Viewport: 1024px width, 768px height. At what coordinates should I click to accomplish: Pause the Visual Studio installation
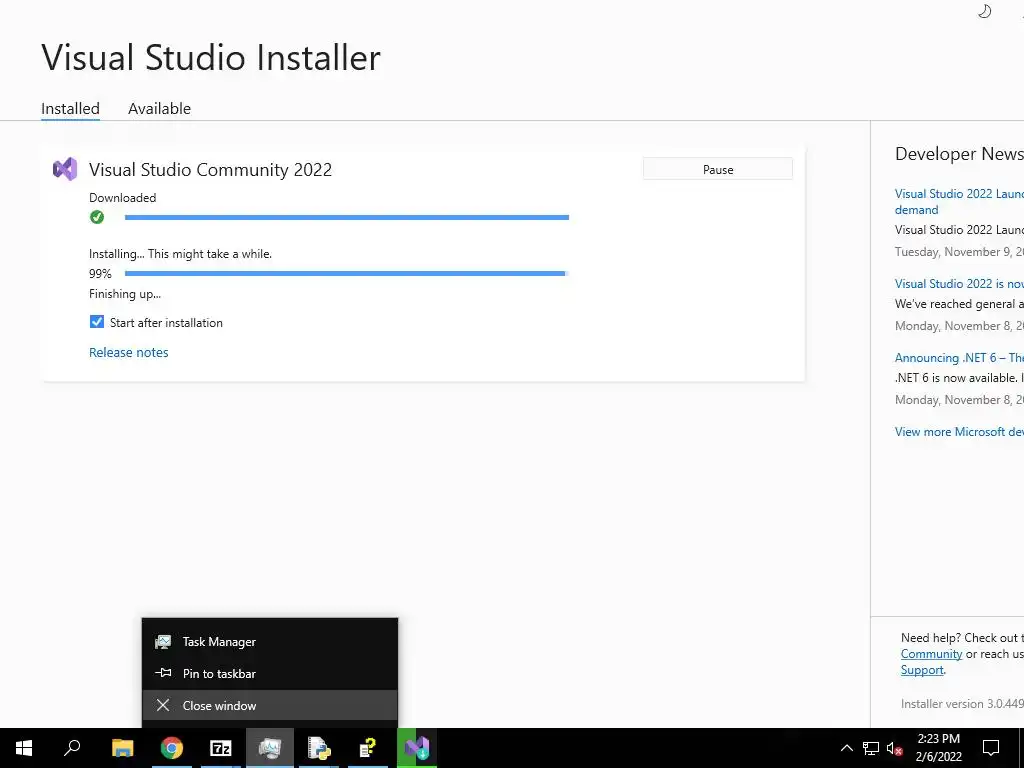(718, 169)
